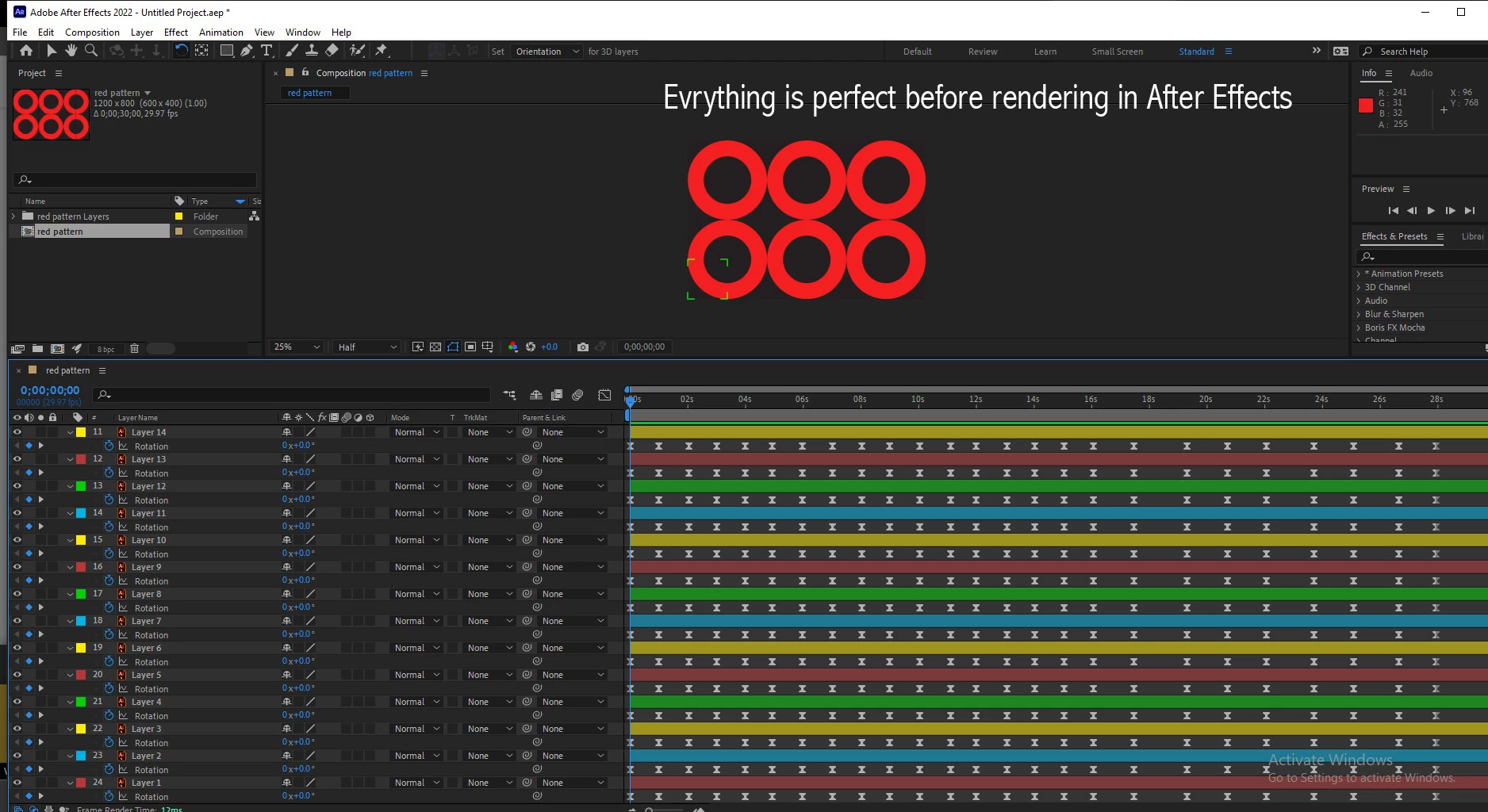Open Orientation dropdown in toolbar
This screenshot has height=812, width=1488.
click(546, 52)
